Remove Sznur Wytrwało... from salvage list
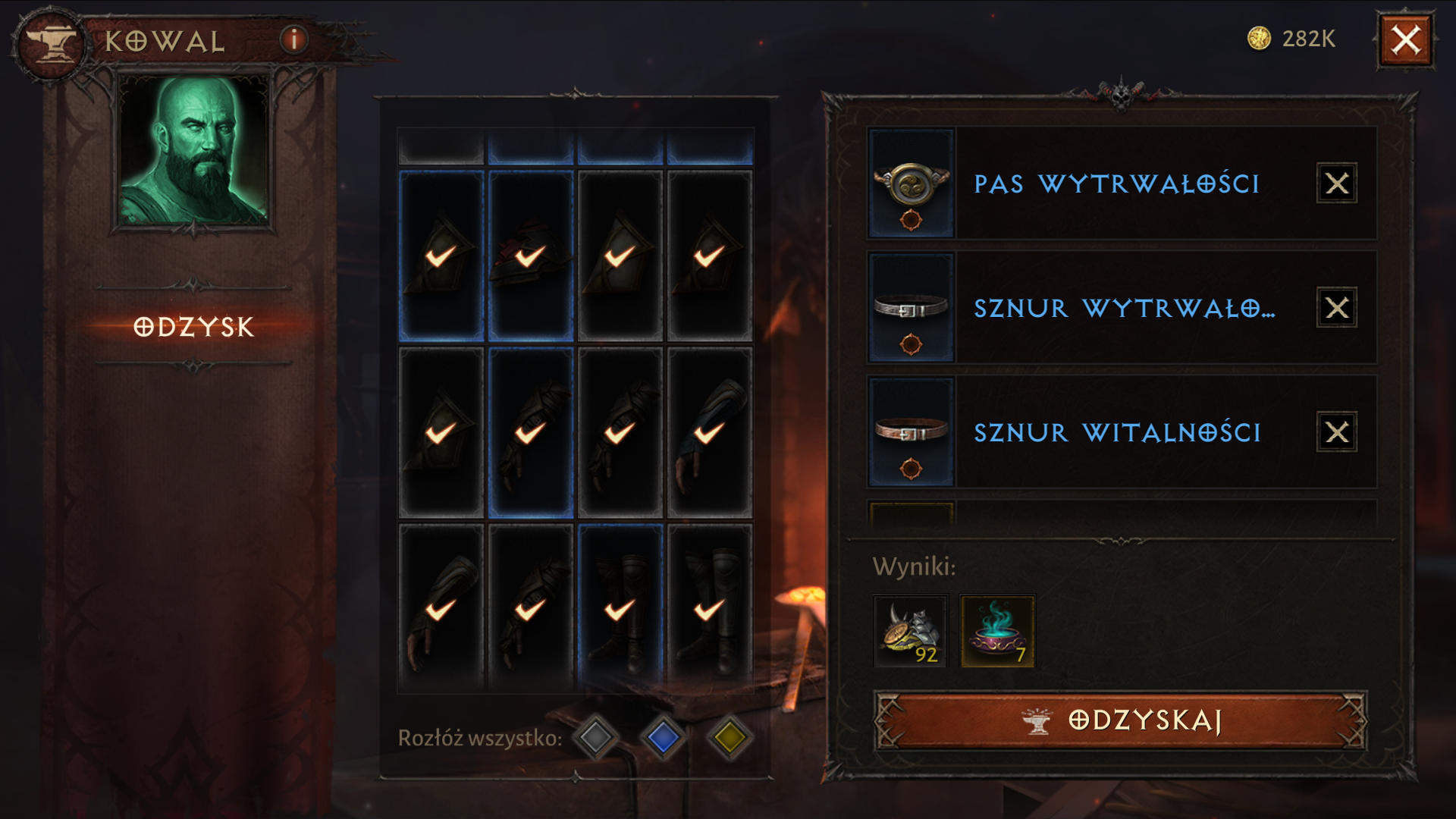The image size is (1456, 819). coord(1337,307)
